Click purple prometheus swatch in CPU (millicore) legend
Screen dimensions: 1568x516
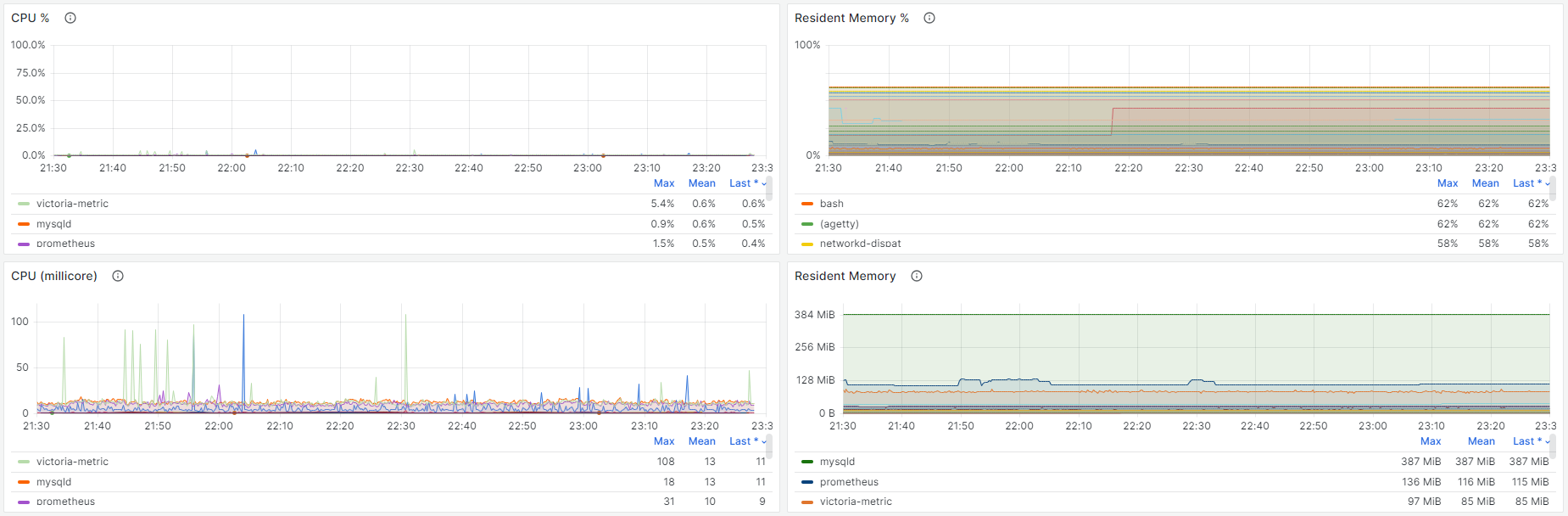[24, 502]
